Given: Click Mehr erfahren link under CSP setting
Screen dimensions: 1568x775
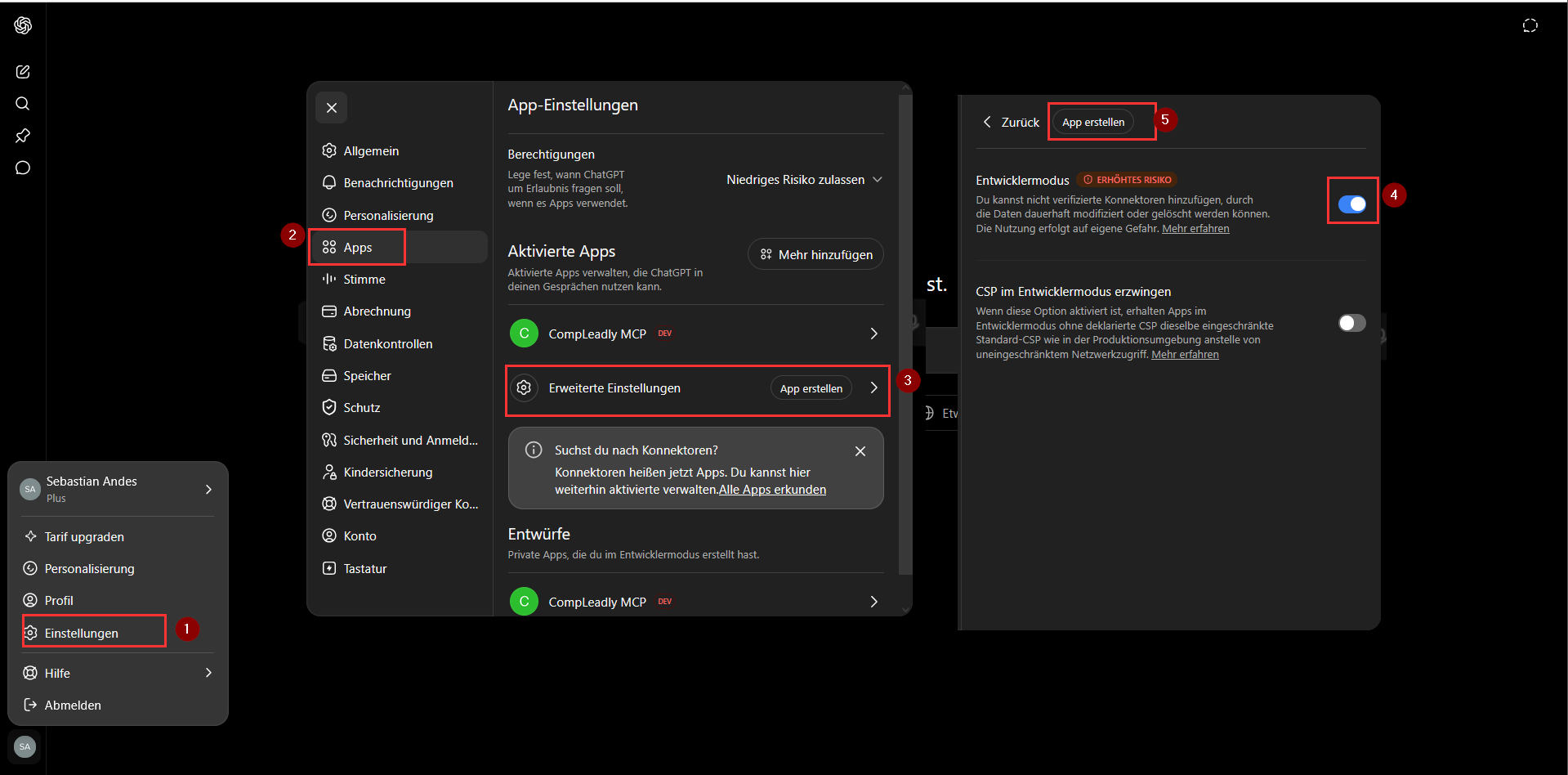Looking at the screenshot, I should (1185, 355).
